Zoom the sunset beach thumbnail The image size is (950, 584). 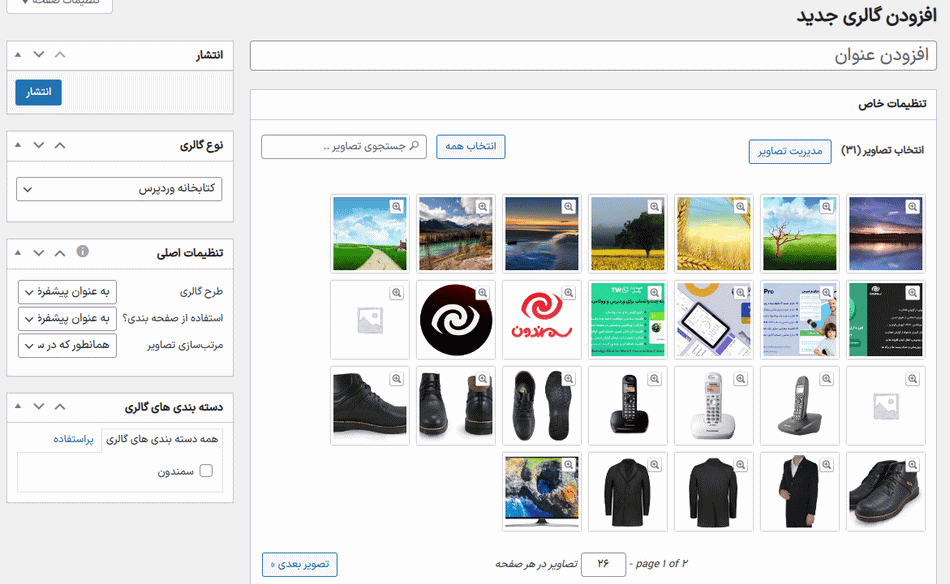point(568,207)
